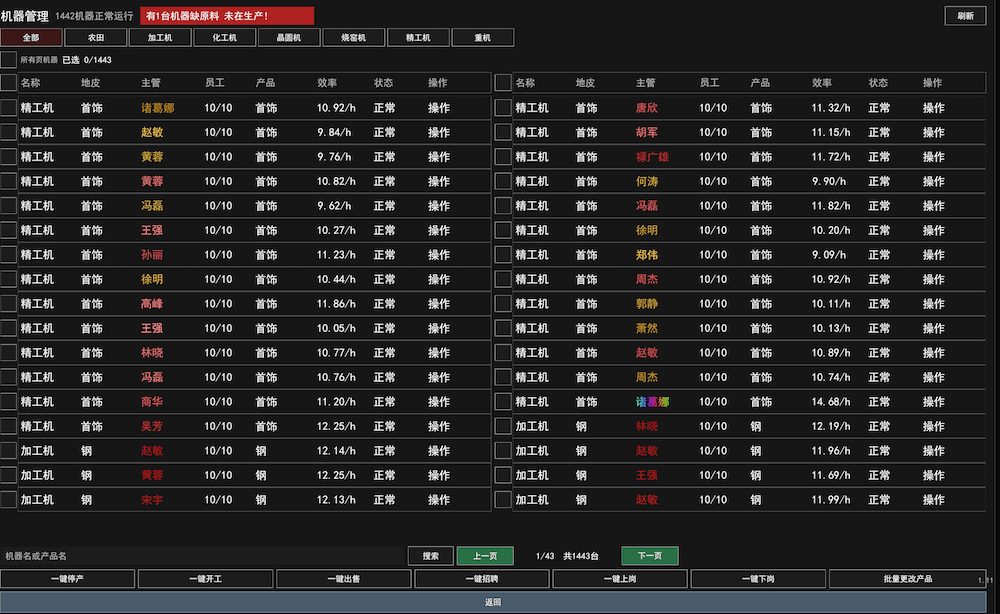Check the 禄广雄 11.72/h row checkbox

pyautogui.click(x=503, y=157)
